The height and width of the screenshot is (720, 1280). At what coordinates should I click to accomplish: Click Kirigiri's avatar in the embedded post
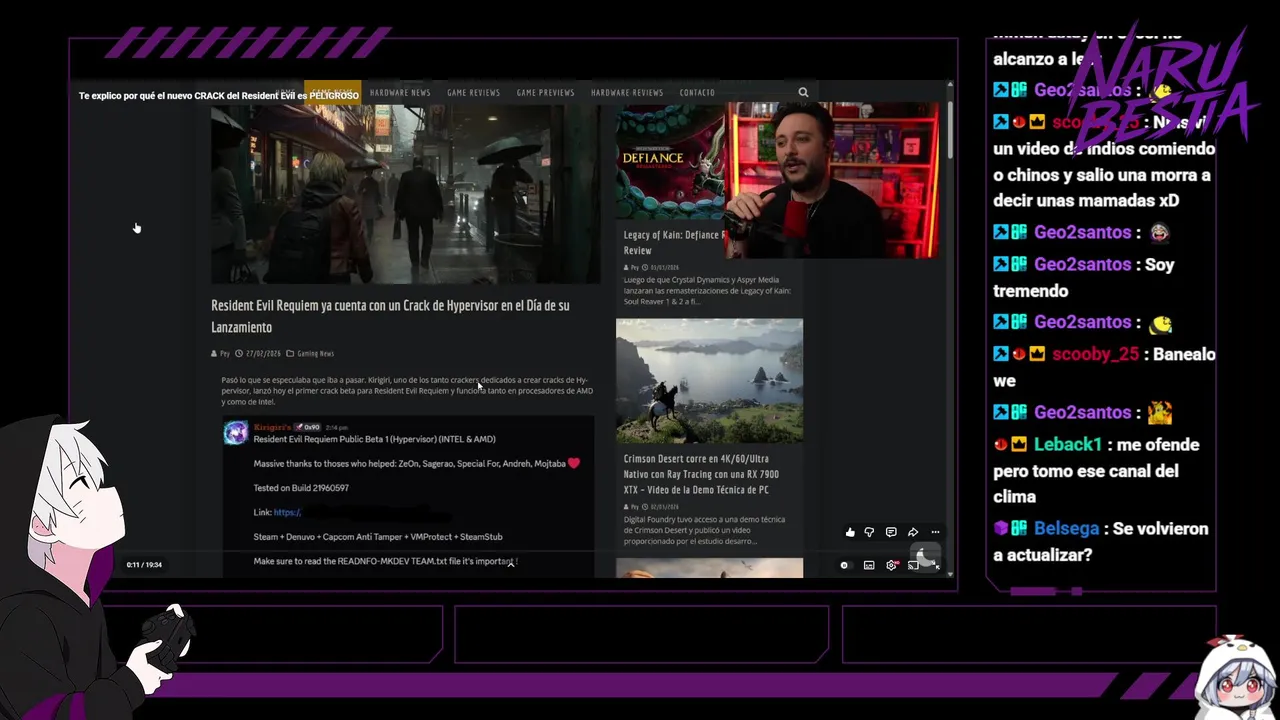pos(236,432)
